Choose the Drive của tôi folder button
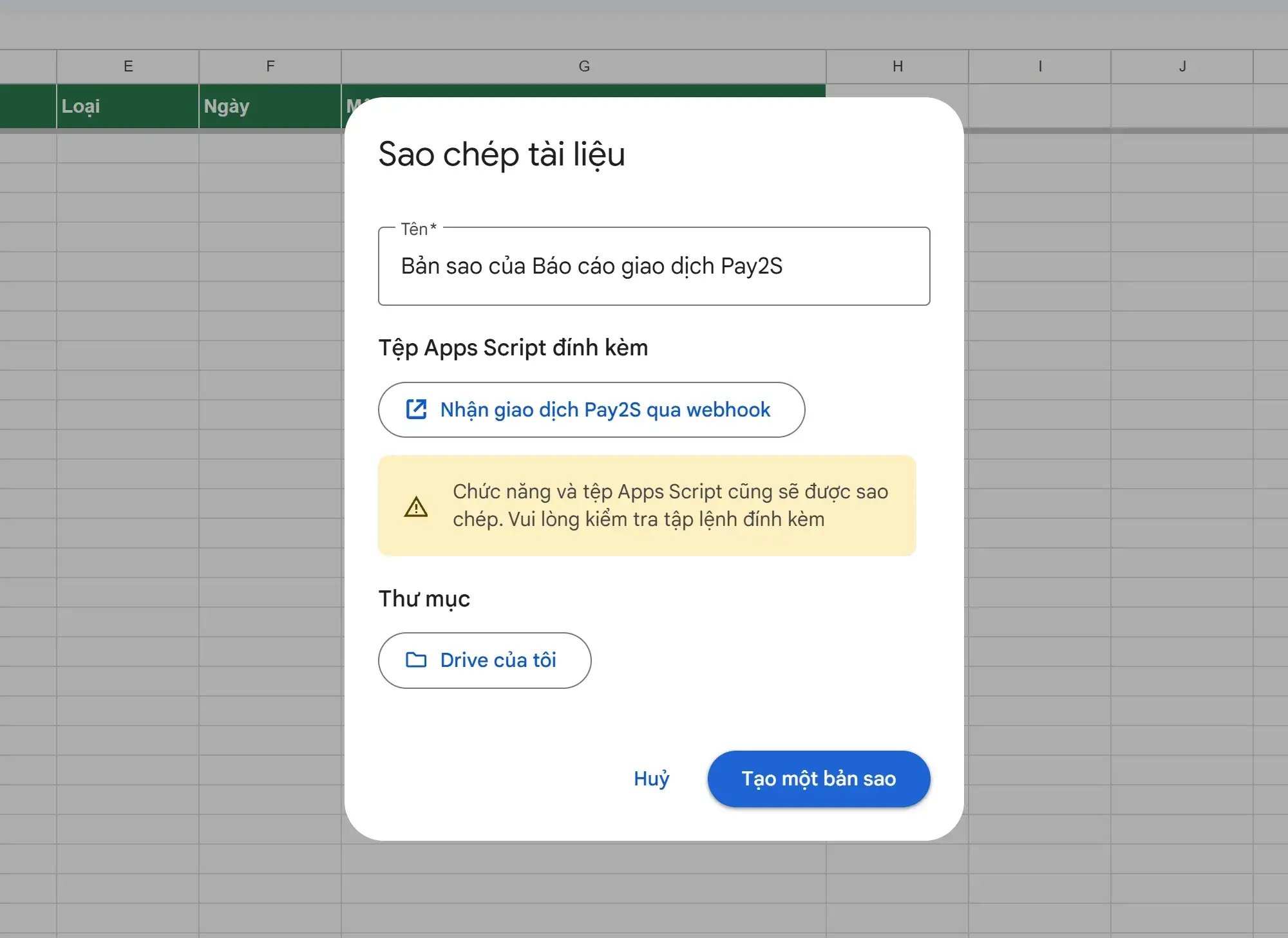1288x938 pixels. tap(484, 660)
